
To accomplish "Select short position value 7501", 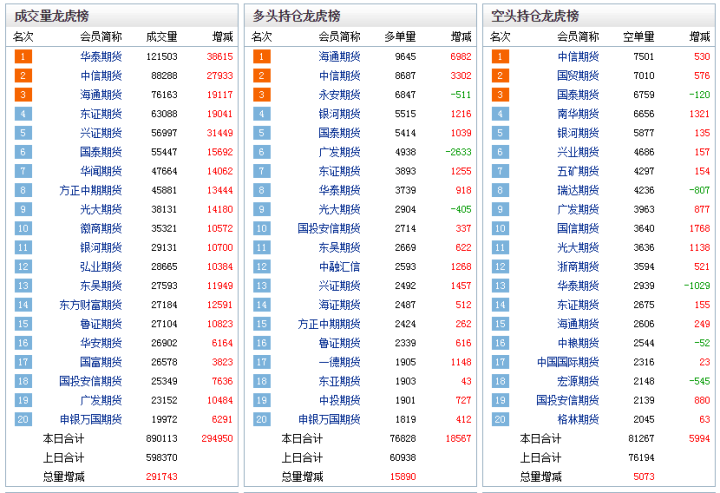I will (644, 56).
